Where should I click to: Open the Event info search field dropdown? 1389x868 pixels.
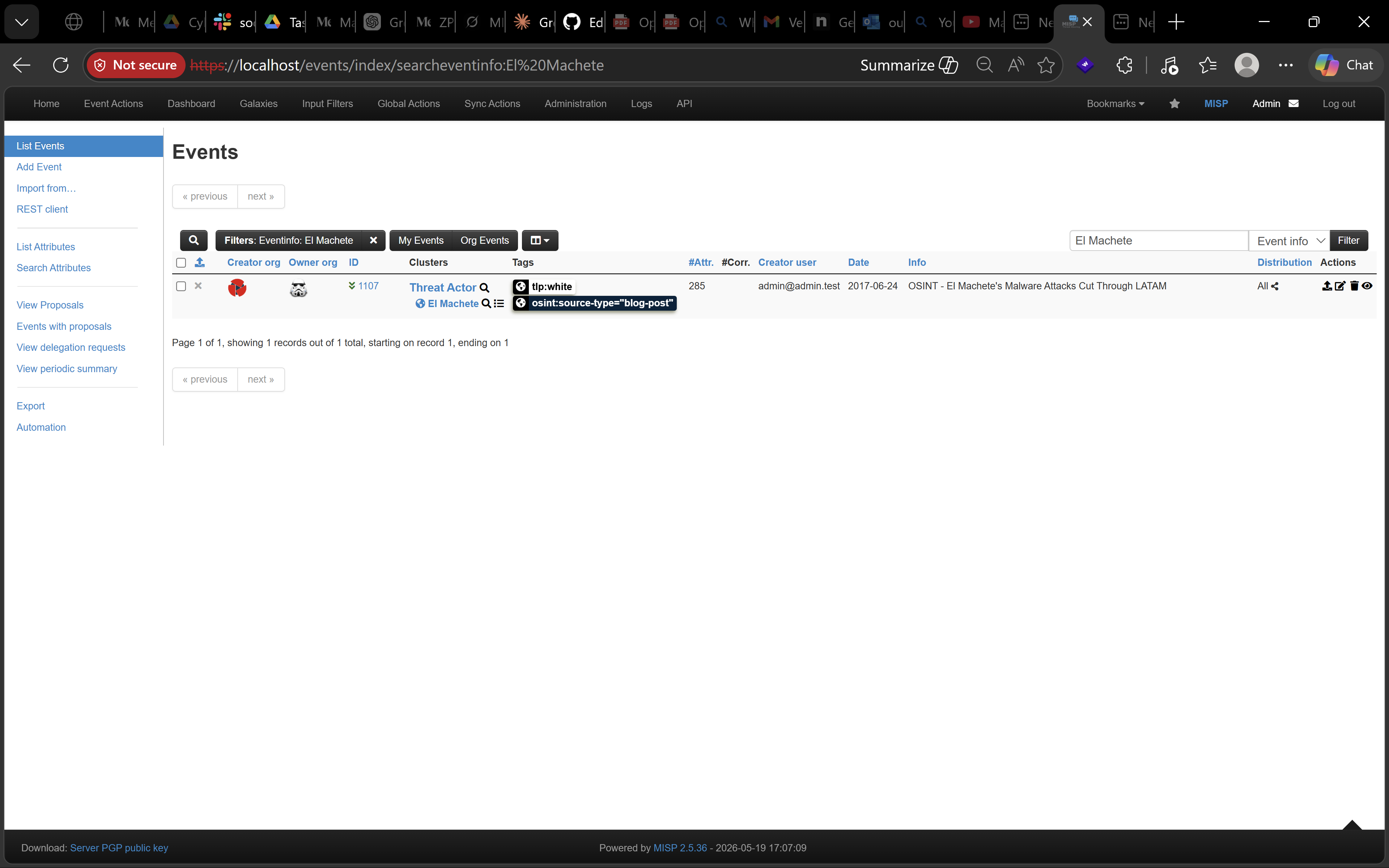tap(1289, 241)
